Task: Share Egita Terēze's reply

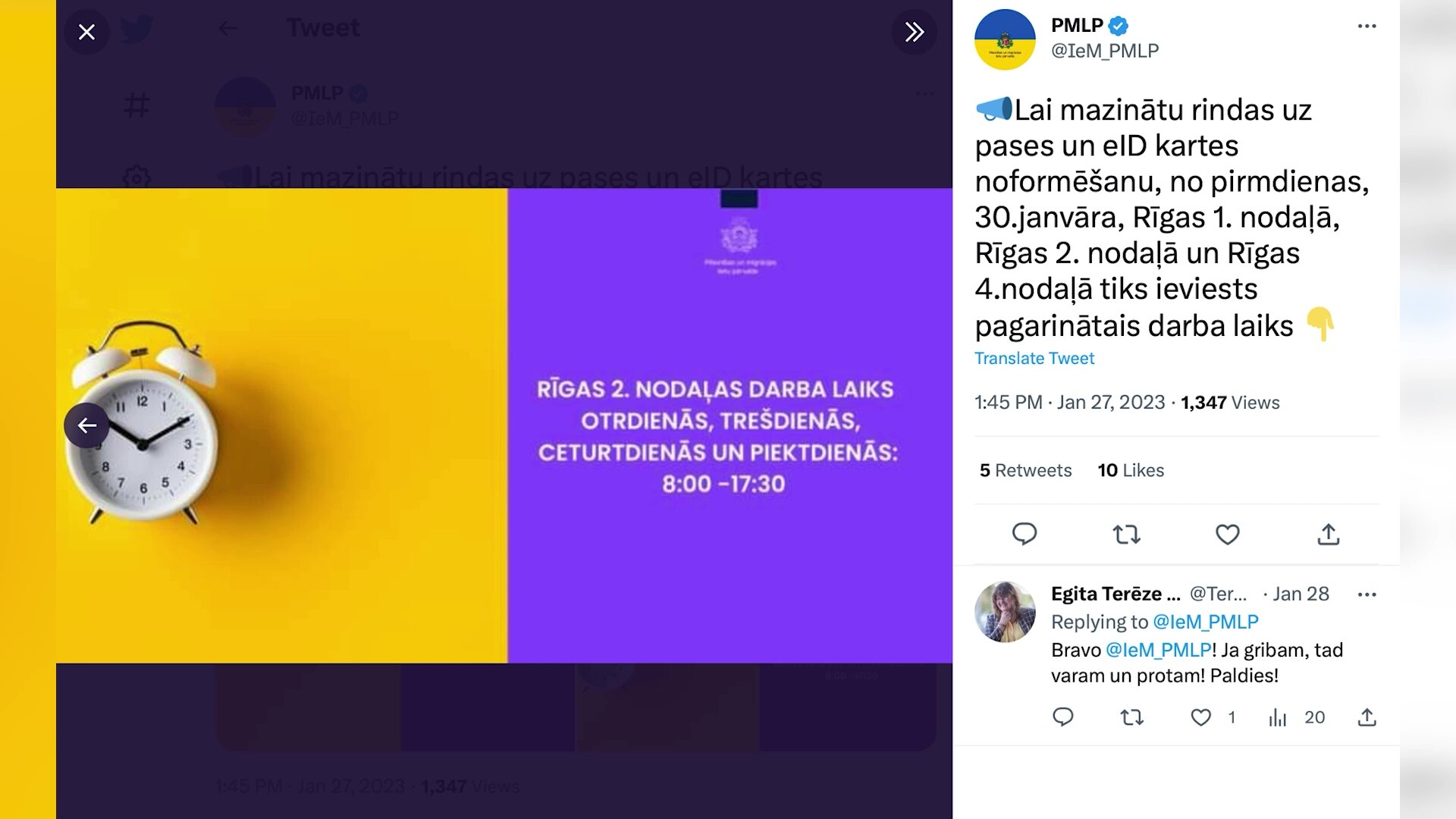Action: click(1367, 717)
